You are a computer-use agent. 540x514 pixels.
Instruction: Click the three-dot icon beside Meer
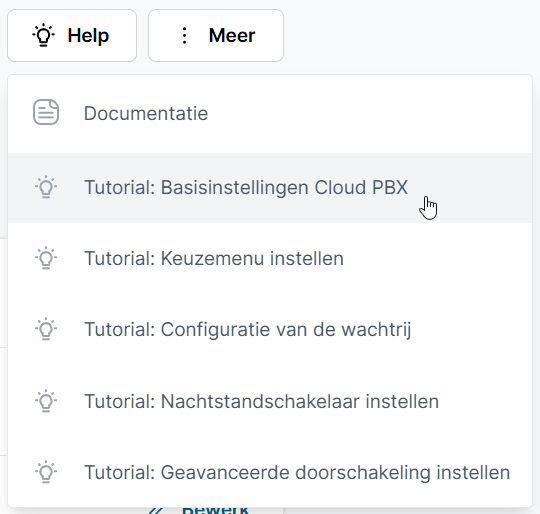click(185, 35)
